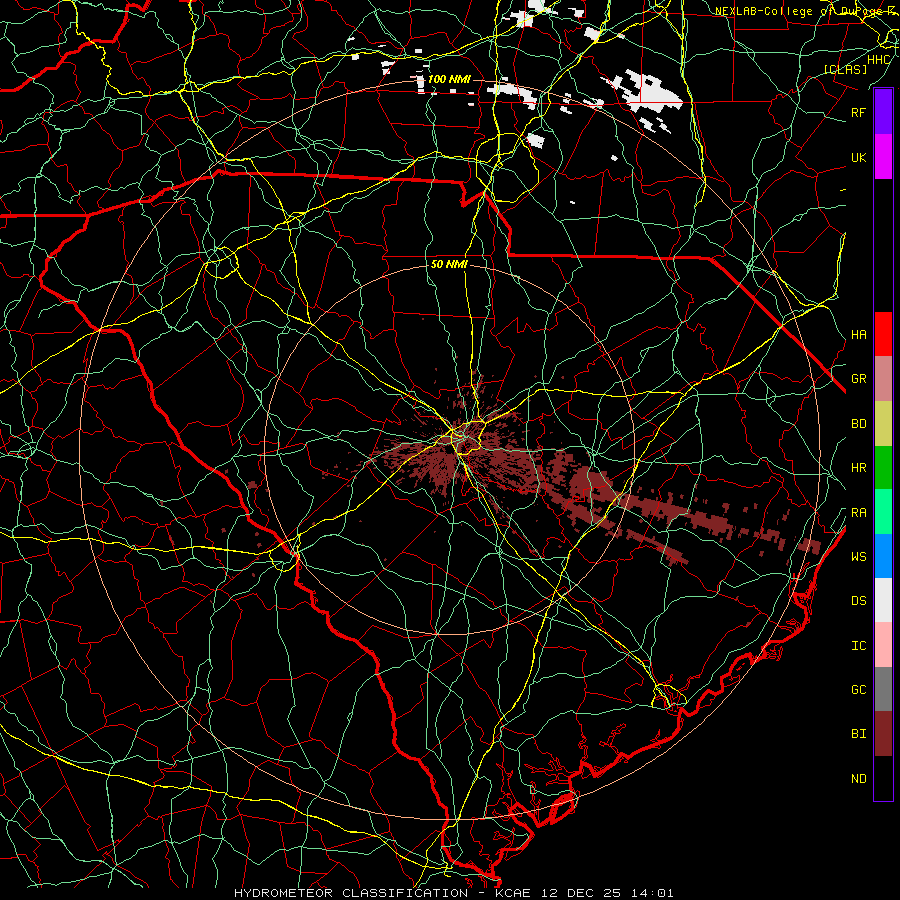Viewport: 900px width, 900px height.
Task: Click the 50 NMI range ring label
Action: [449, 264]
